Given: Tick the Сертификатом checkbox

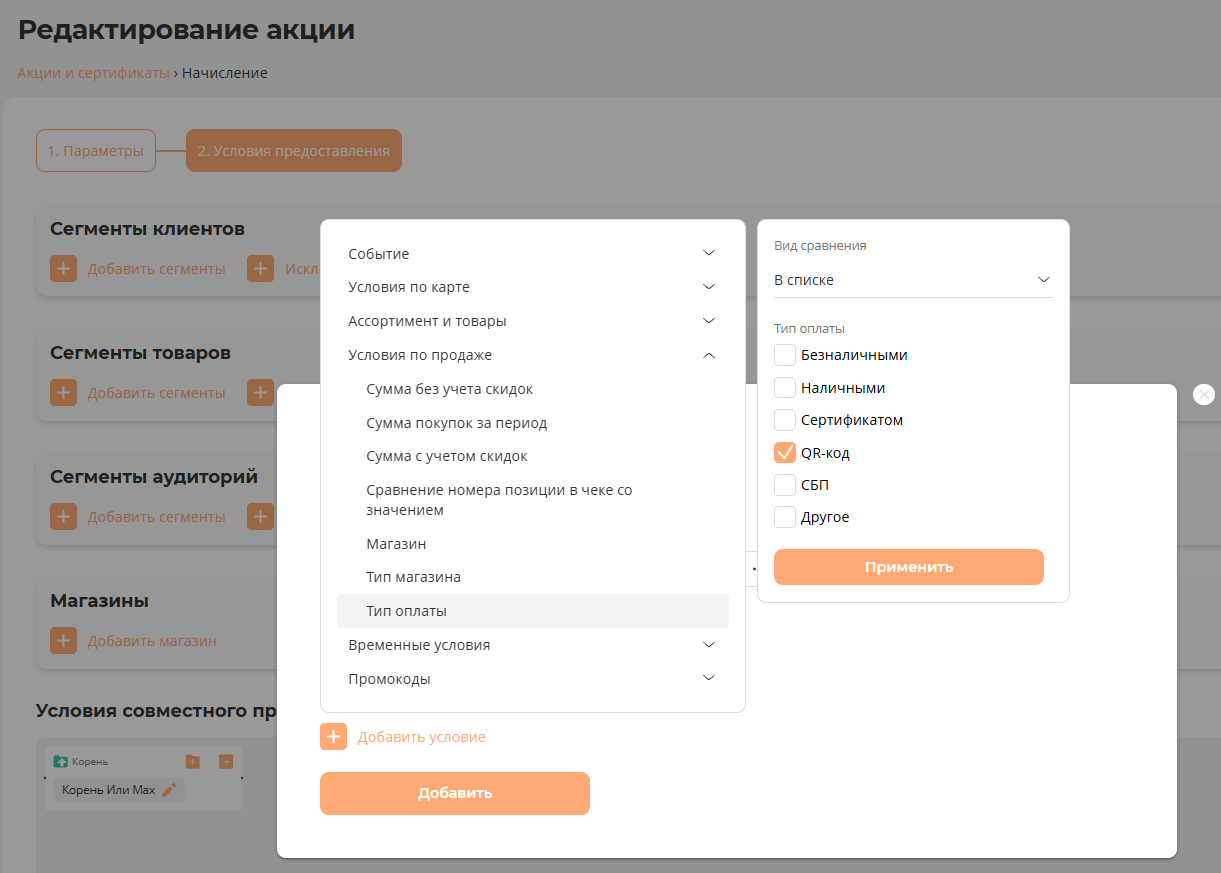Looking at the screenshot, I should click(785, 420).
